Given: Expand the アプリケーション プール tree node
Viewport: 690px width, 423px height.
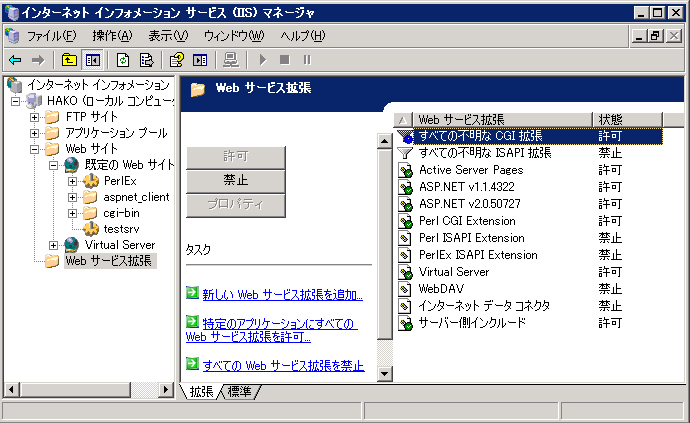Looking at the screenshot, I should coord(34,133).
